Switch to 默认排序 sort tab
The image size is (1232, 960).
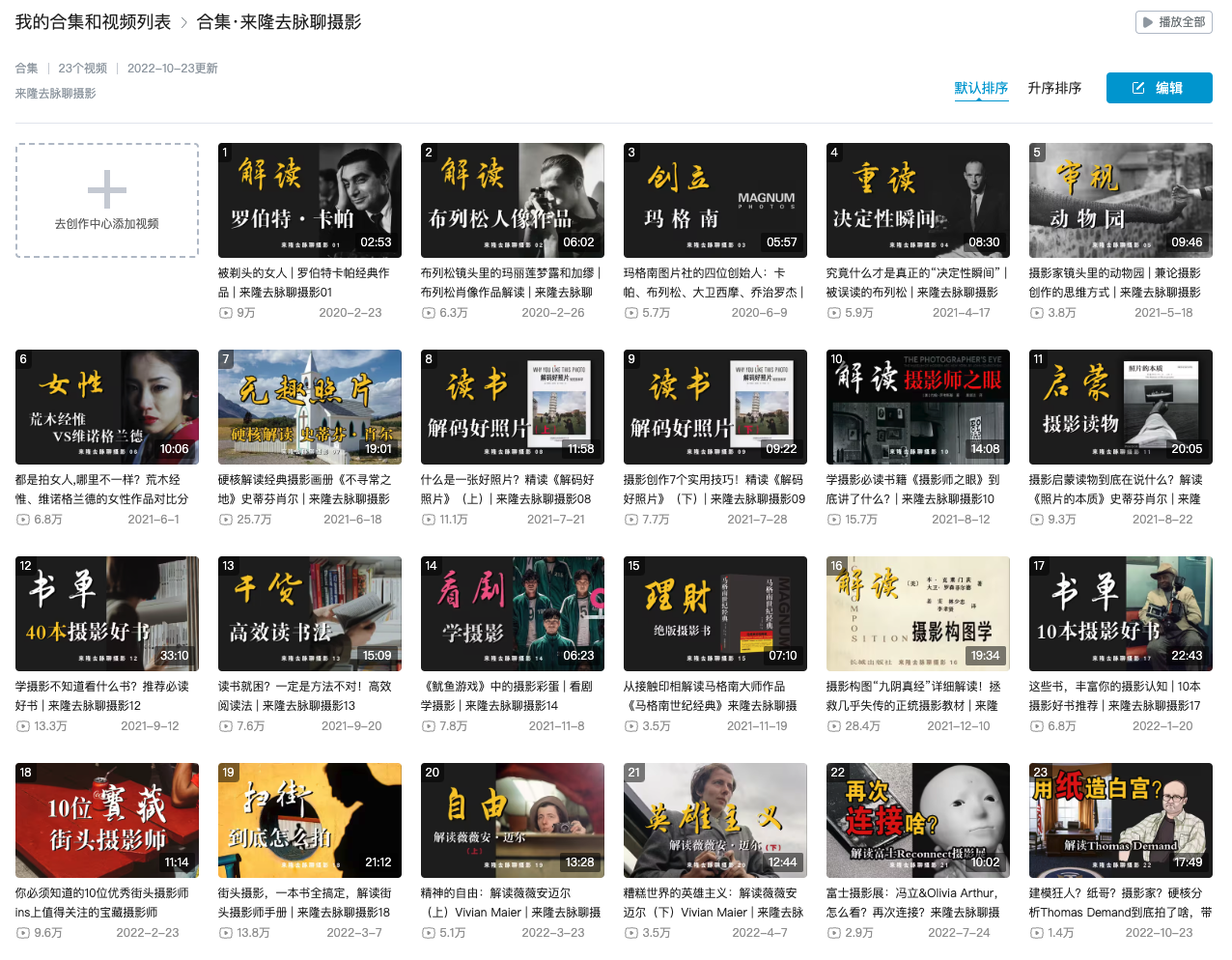[981, 88]
